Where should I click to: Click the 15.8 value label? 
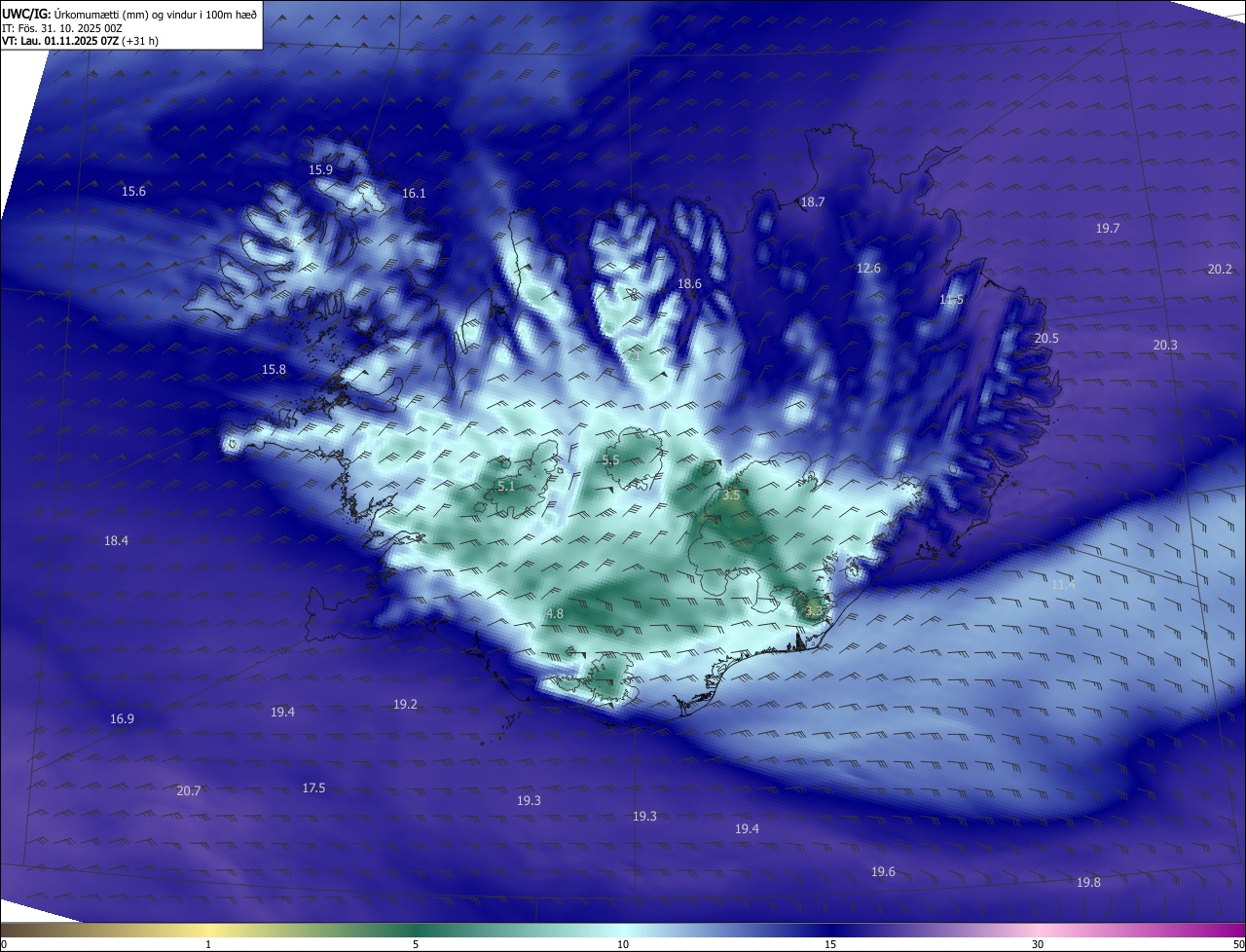275,370
